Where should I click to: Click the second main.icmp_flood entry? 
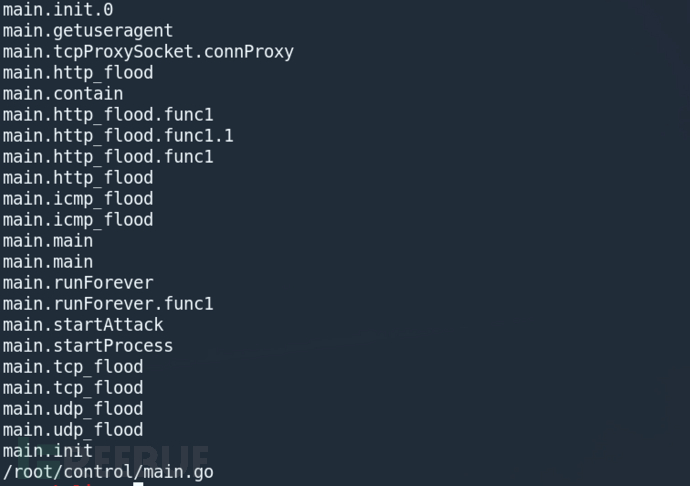click(77, 219)
